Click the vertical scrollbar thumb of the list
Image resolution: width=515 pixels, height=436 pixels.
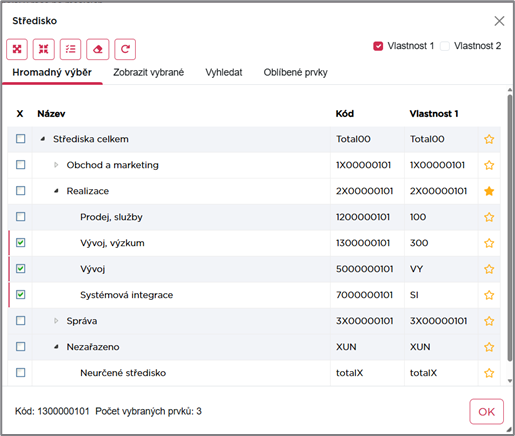tap(510, 228)
